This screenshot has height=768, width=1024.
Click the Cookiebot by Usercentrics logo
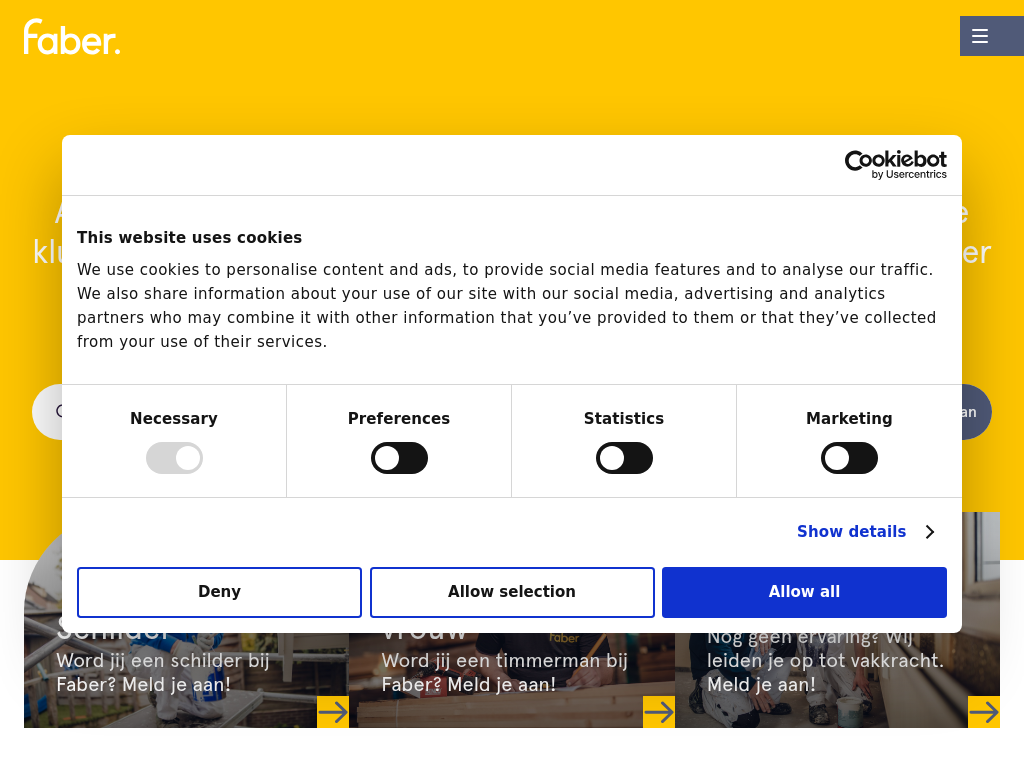coord(895,165)
